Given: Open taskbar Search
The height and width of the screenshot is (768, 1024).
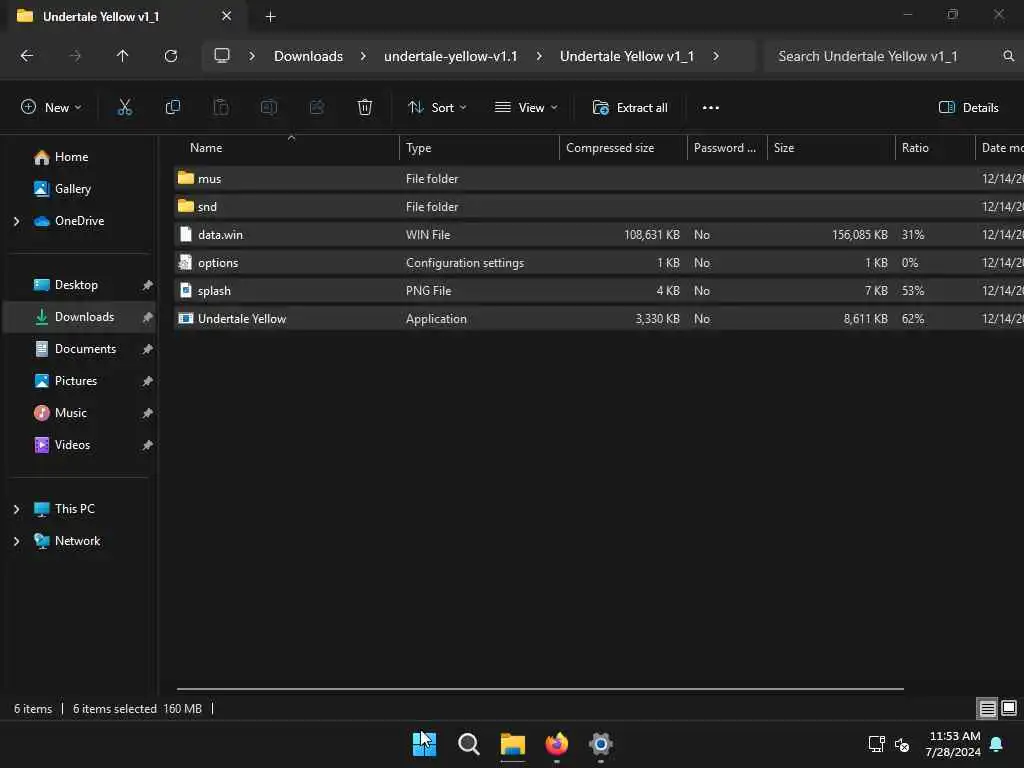Looking at the screenshot, I should pos(469,744).
